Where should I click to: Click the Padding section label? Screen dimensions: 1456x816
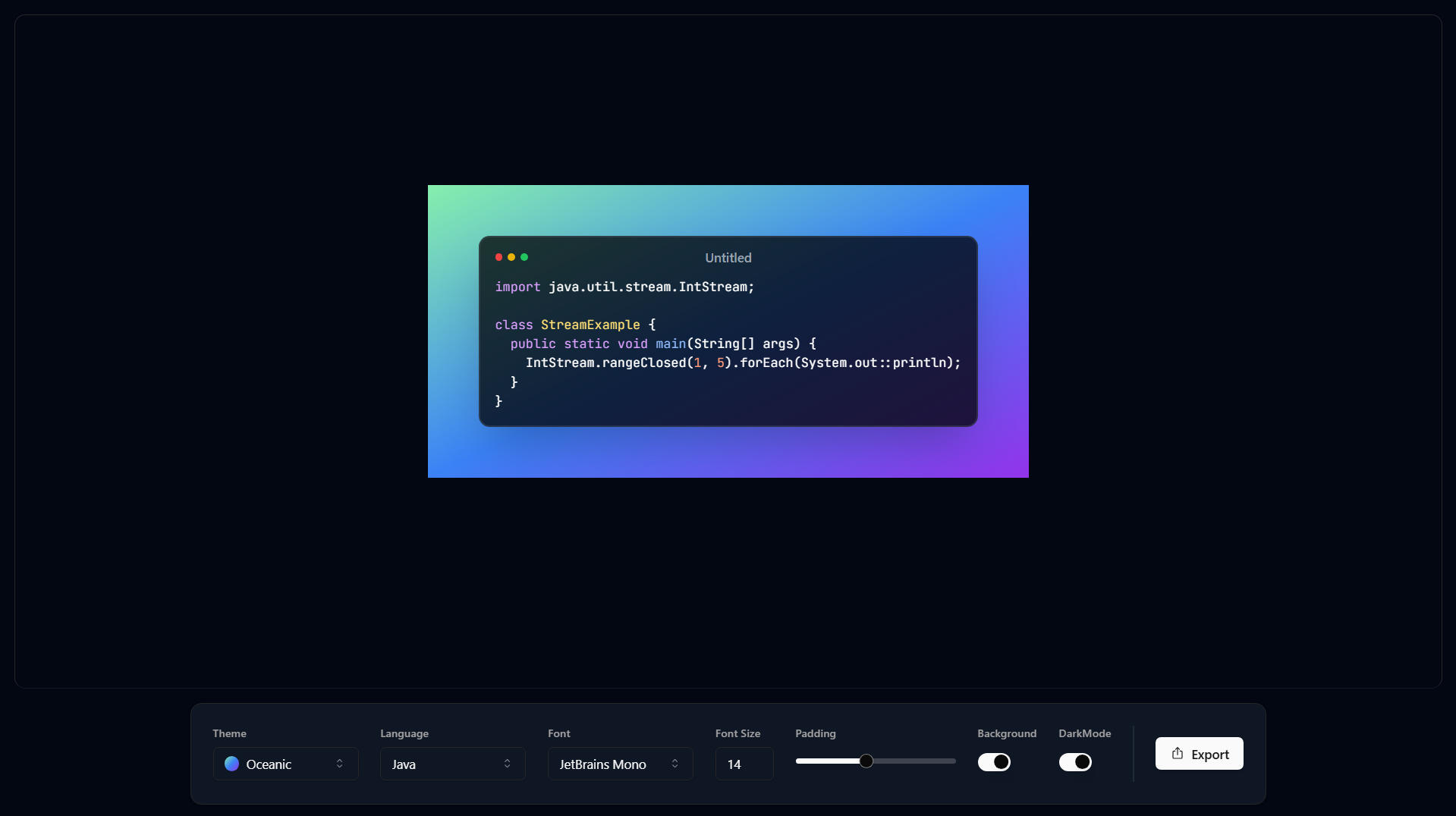(815, 733)
